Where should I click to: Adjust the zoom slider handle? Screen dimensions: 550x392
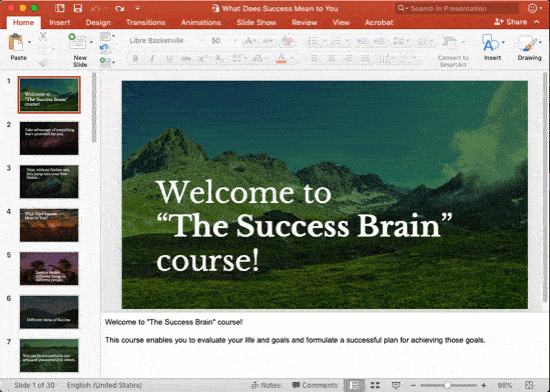[x=447, y=385]
